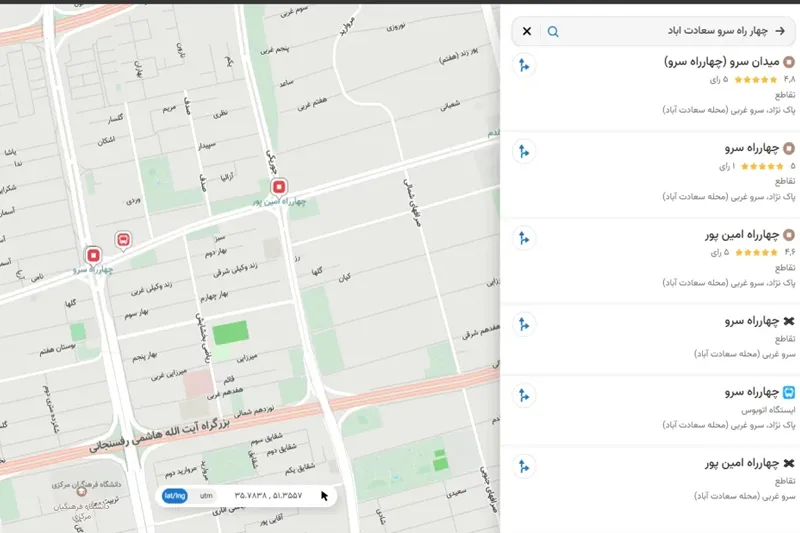Click the star rating ۴٫۸ of میدان سرو
The height and width of the screenshot is (533, 800).
764,80
